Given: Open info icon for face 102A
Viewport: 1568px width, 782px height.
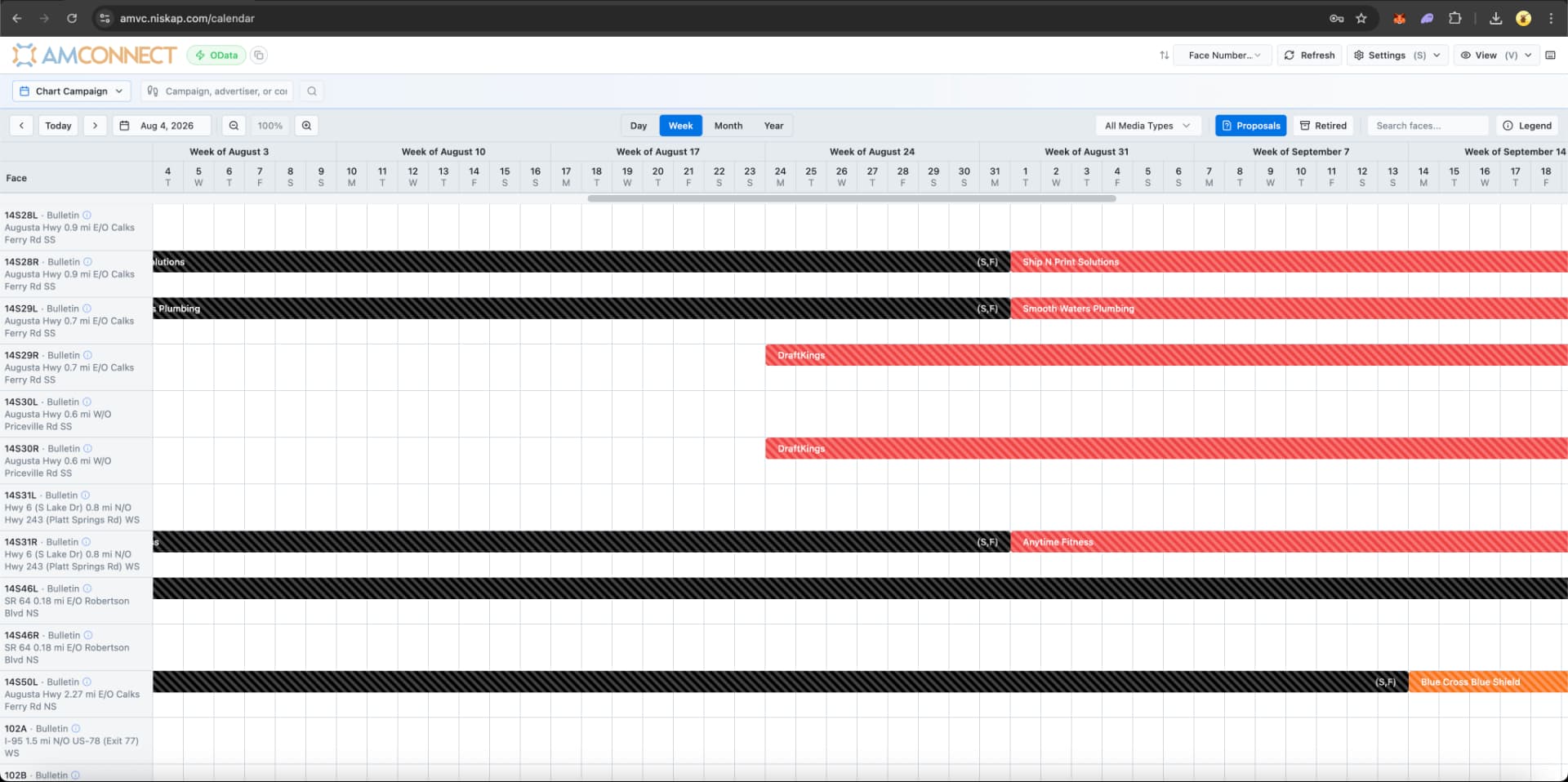Looking at the screenshot, I should coord(76,729).
